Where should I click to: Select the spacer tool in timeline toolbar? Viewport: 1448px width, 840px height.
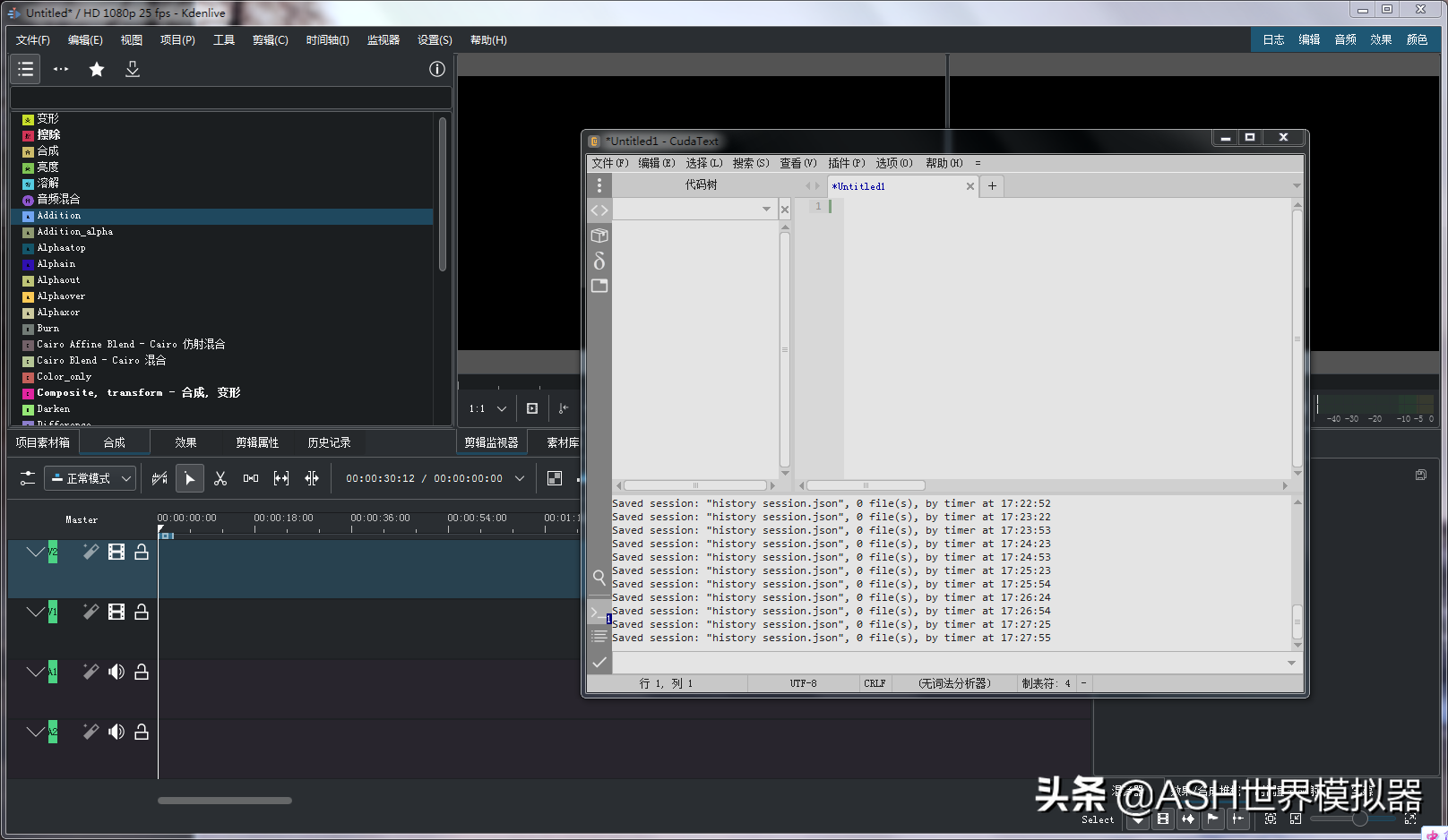click(251, 478)
